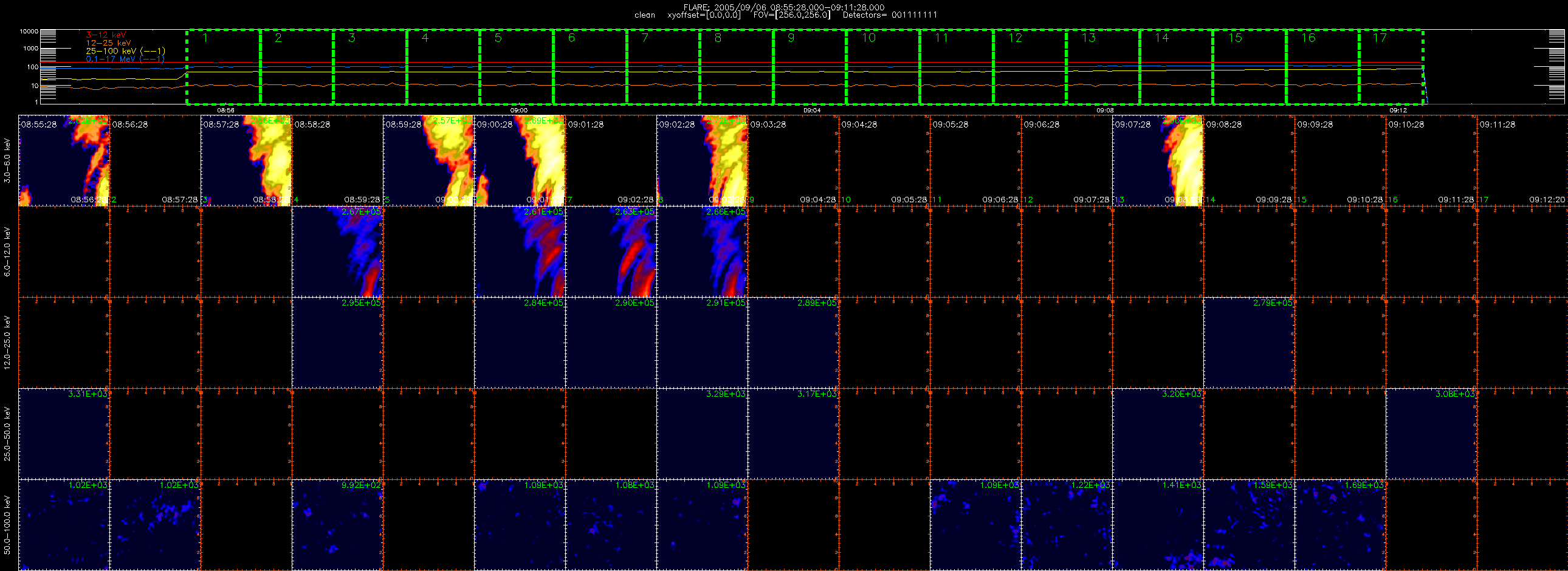This screenshot has height=571, width=1568.
Task: Click the 12.0-25.0 keV row label
Action: pyautogui.click(x=7, y=343)
